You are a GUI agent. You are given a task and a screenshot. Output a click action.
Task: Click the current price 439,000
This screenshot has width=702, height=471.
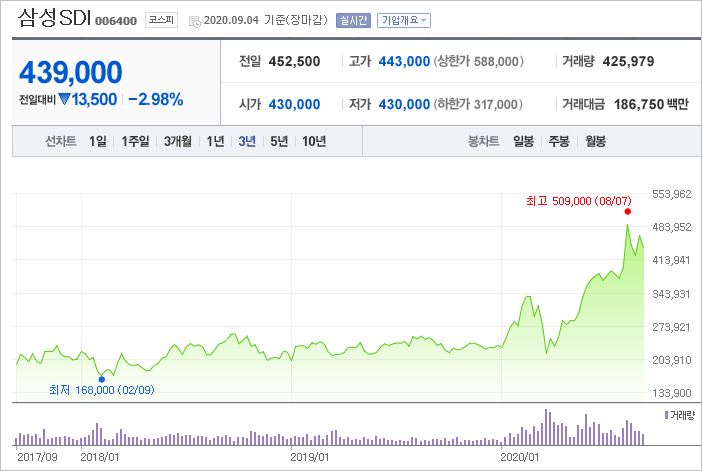click(71, 72)
